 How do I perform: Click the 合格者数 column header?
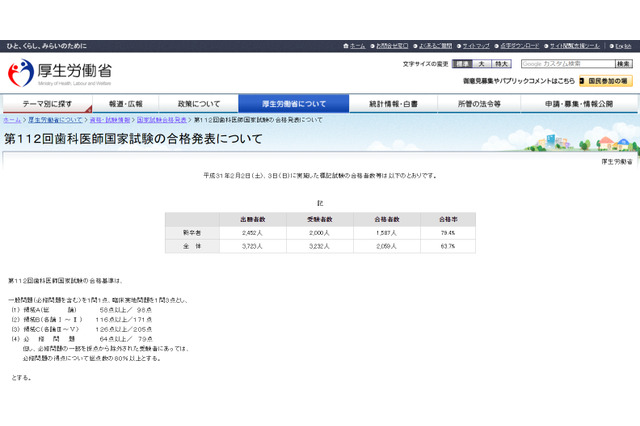[387, 220]
